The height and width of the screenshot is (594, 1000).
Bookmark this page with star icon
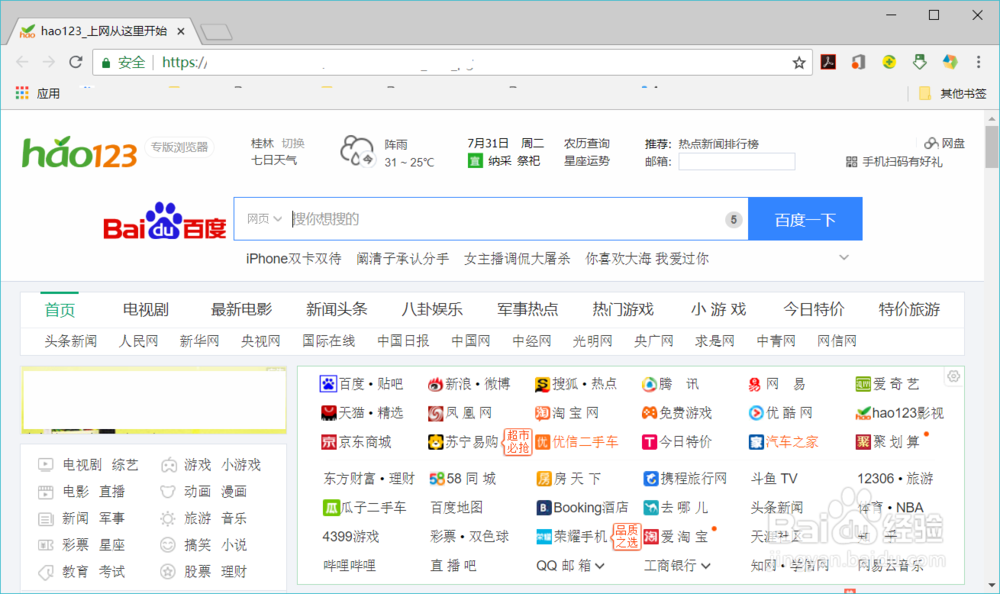point(798,63)
